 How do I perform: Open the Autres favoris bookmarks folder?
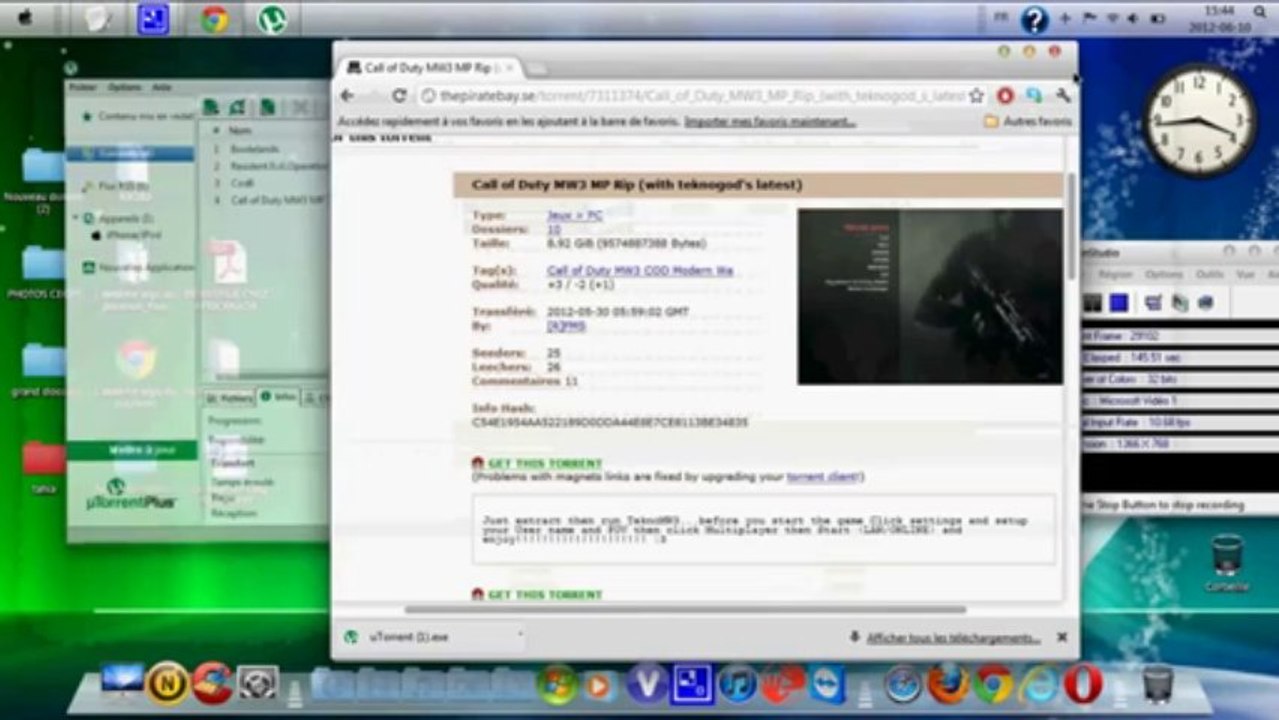1028,122
